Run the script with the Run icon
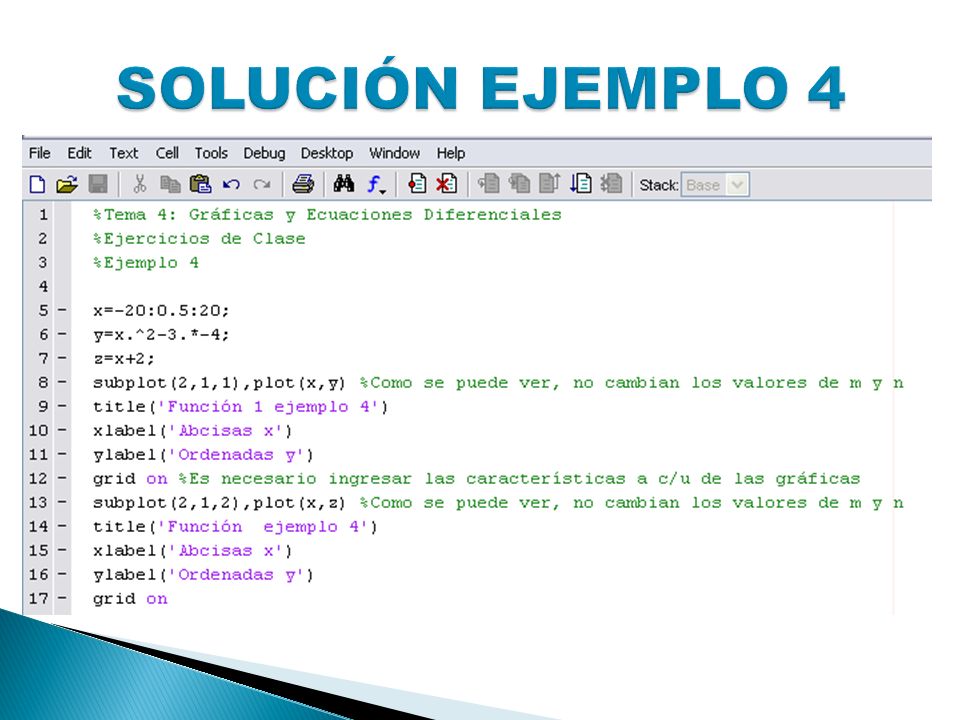The height and width of the screenshot is (720, 960). (580, 184)
